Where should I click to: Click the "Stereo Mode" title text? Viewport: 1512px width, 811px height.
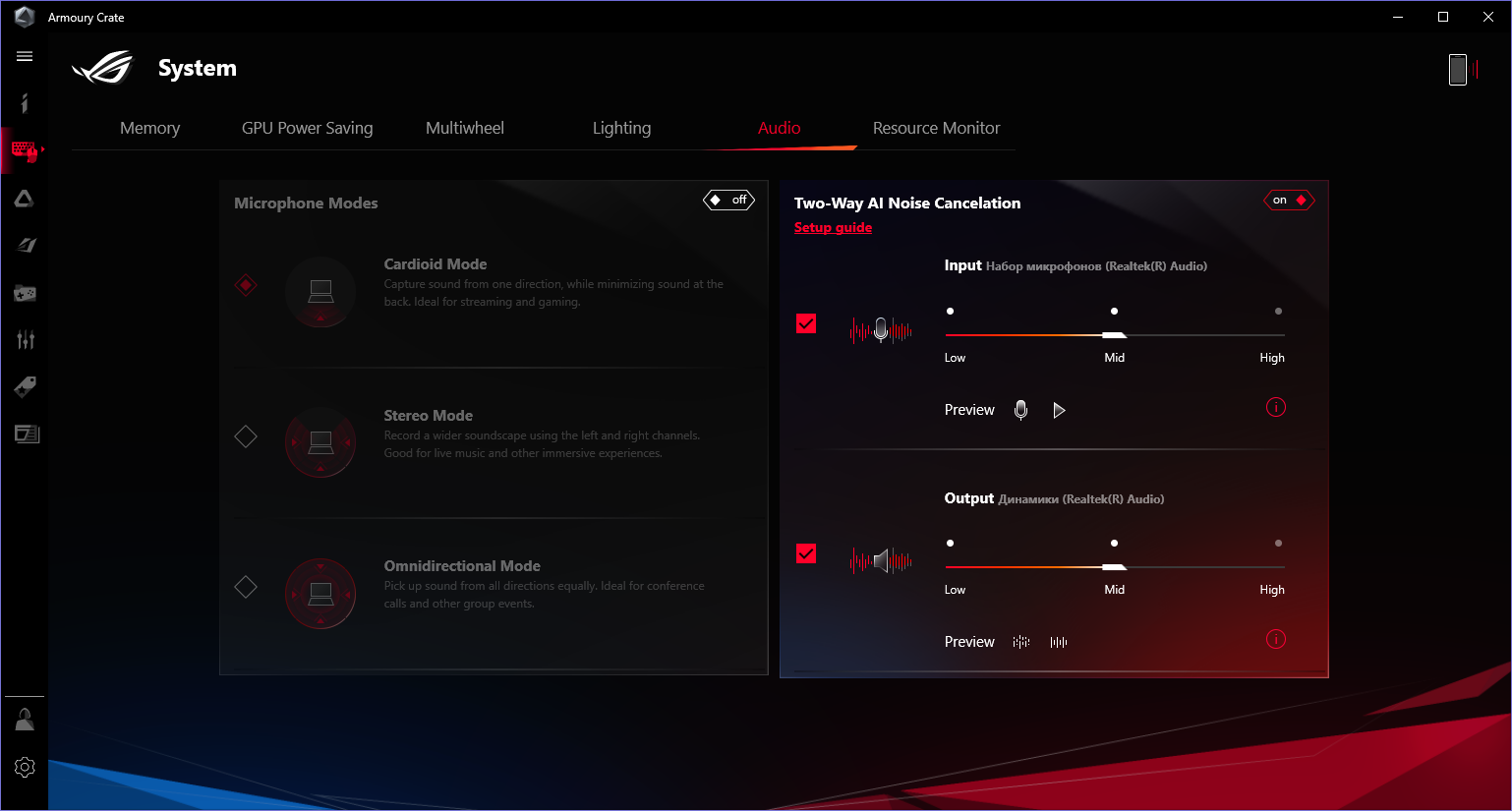[x=429, y=416]
